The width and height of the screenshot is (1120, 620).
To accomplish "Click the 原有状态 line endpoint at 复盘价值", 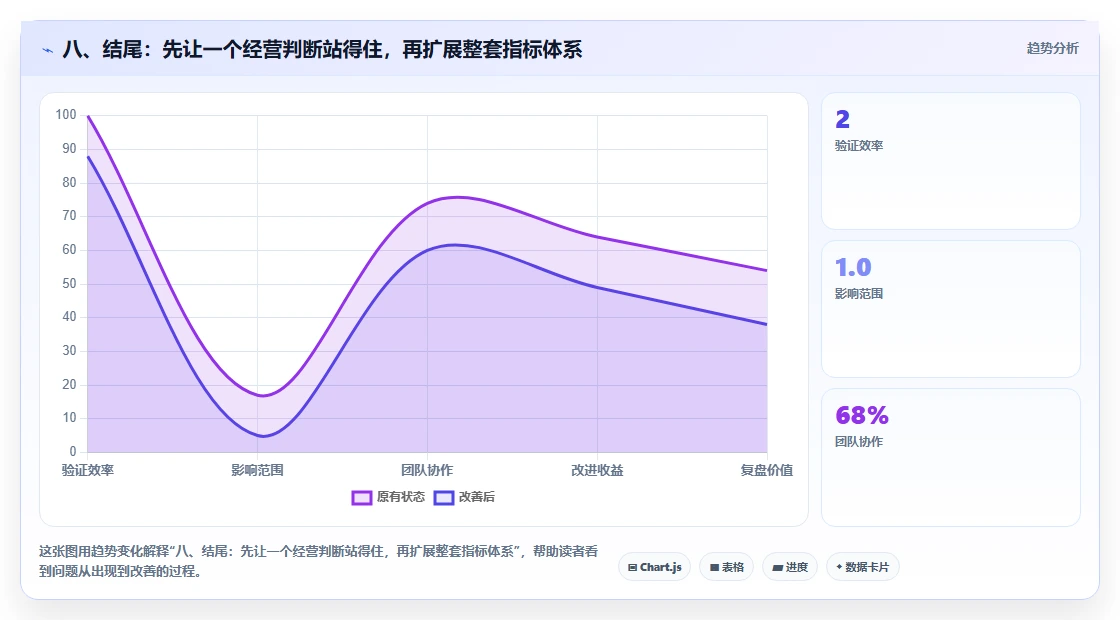I will click(x=766, y=271).
